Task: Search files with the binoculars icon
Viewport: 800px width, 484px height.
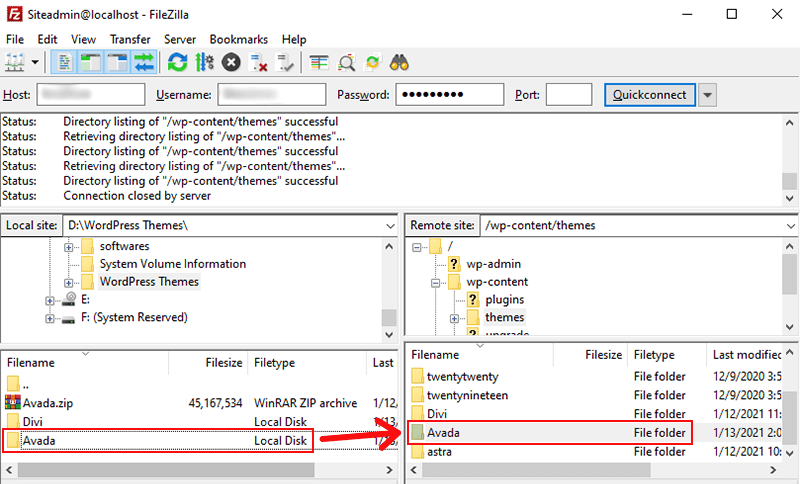Action: pos(399,63)
